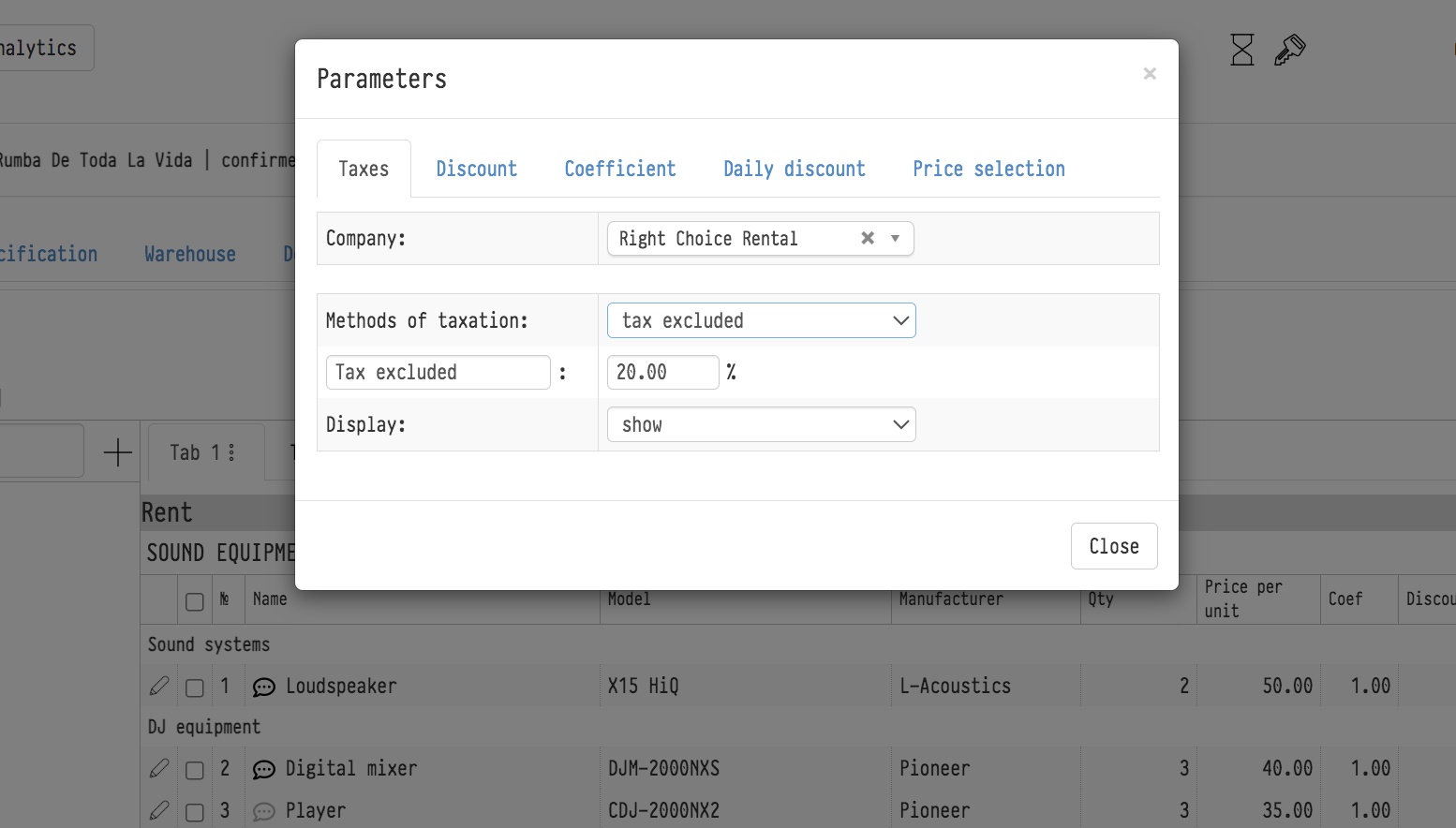The height and width of the screenshot is (828, 1456).
Task: Click the hourglass icon in the header
Action: click(1241, 50)
